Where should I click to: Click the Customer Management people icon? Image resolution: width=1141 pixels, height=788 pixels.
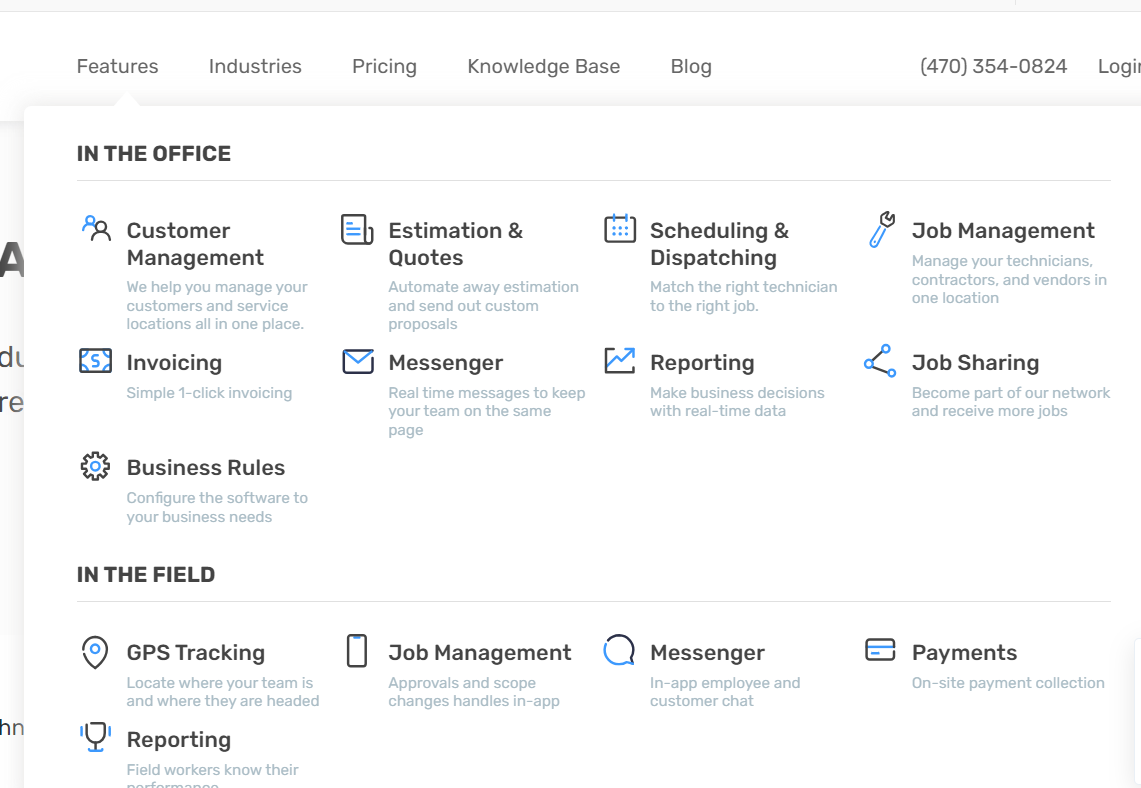[x=96, y=229]
